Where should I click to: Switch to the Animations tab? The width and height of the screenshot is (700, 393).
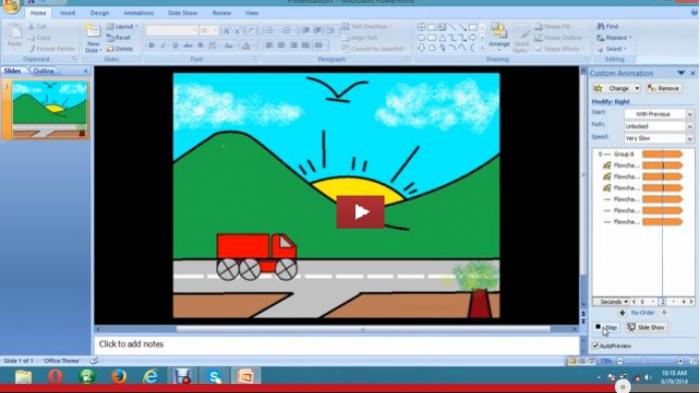(x=138, y=13)
